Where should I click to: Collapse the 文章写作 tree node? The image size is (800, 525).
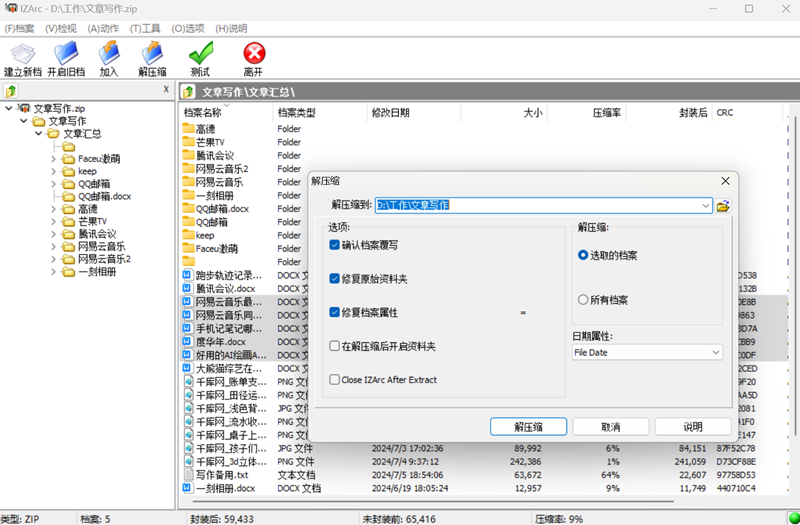23,121
